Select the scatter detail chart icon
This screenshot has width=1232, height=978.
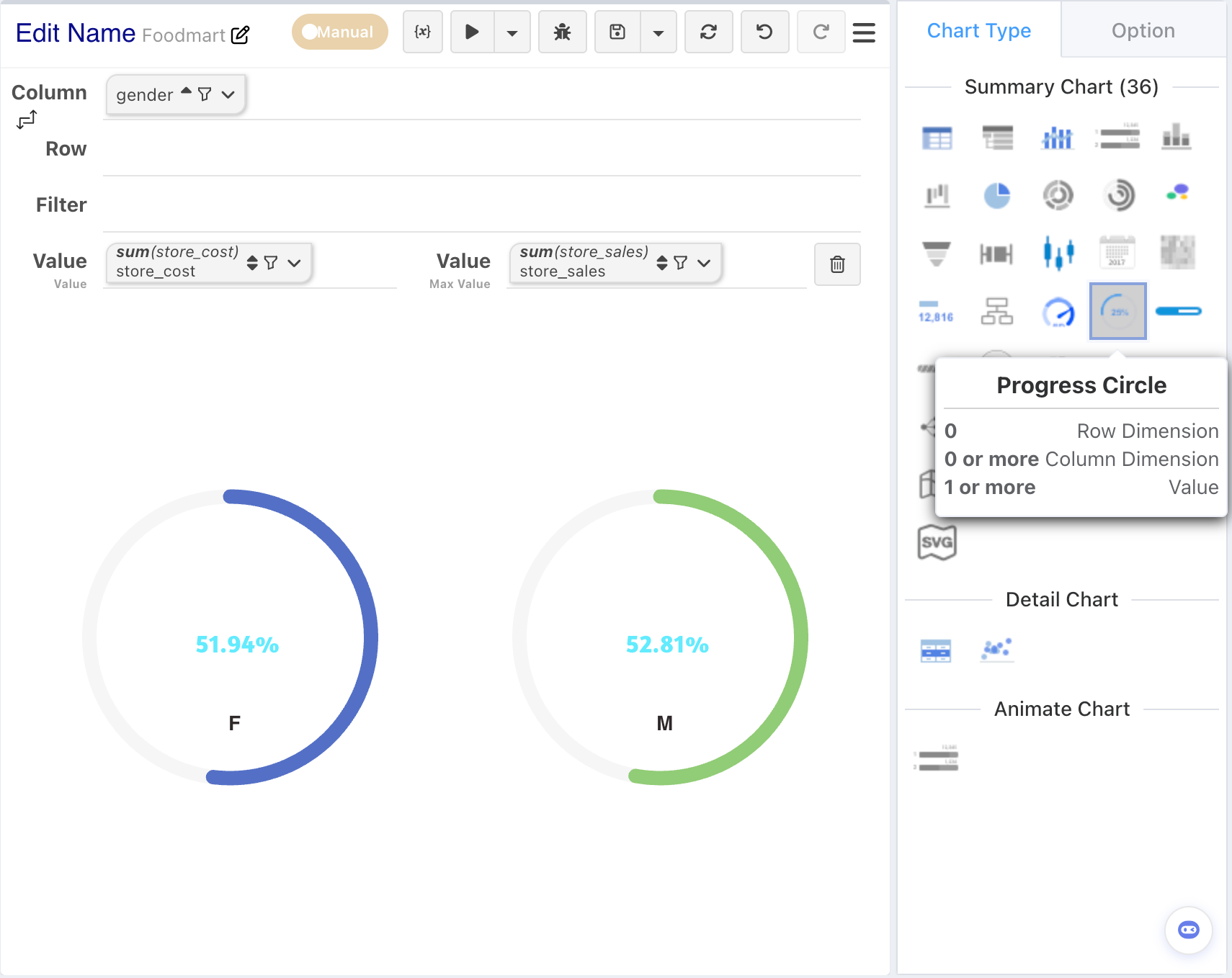tap(997, 650)
